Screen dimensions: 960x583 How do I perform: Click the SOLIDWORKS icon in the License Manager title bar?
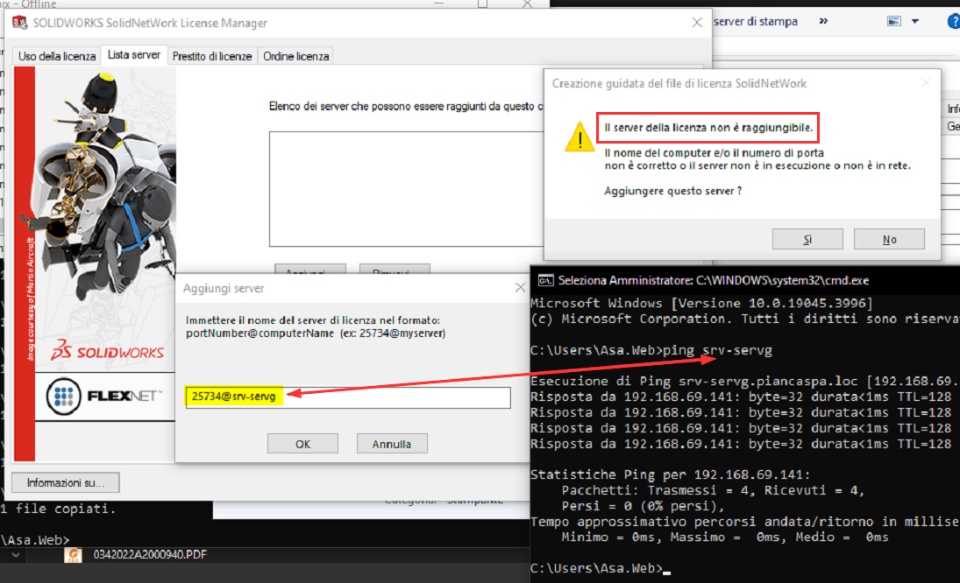click(20, 23)
